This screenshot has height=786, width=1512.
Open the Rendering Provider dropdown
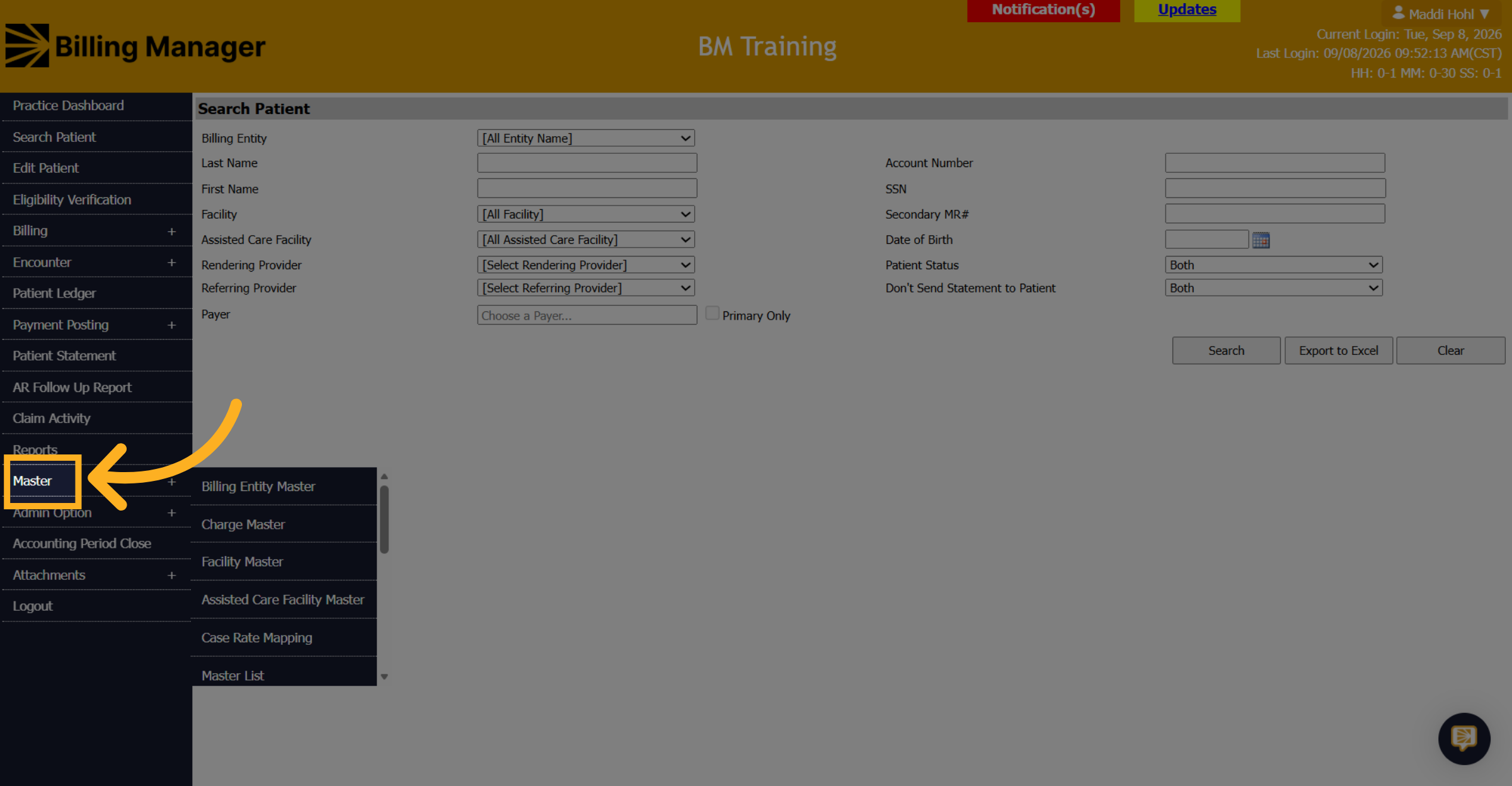coord(586,265)
